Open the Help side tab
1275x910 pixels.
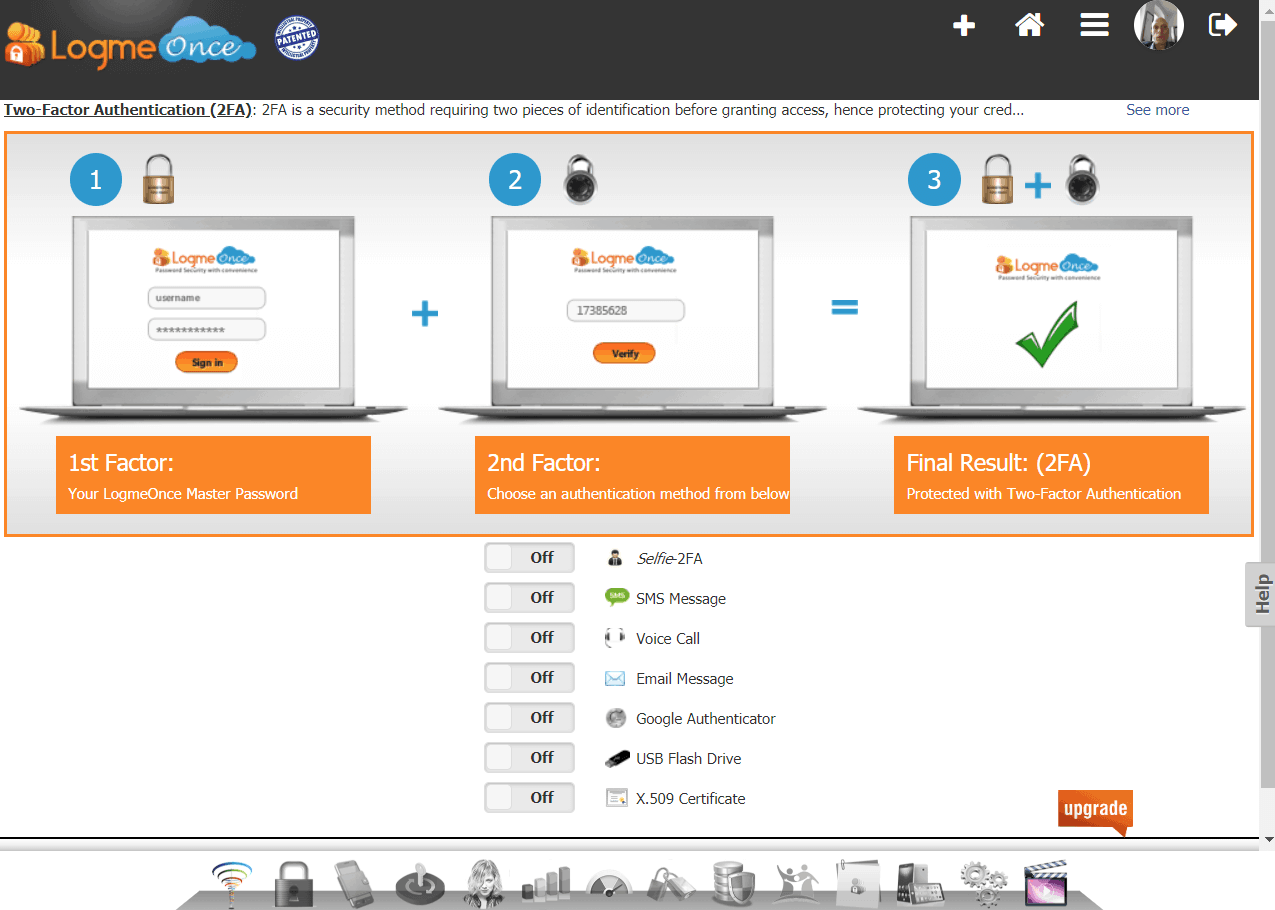point(1261,594)
